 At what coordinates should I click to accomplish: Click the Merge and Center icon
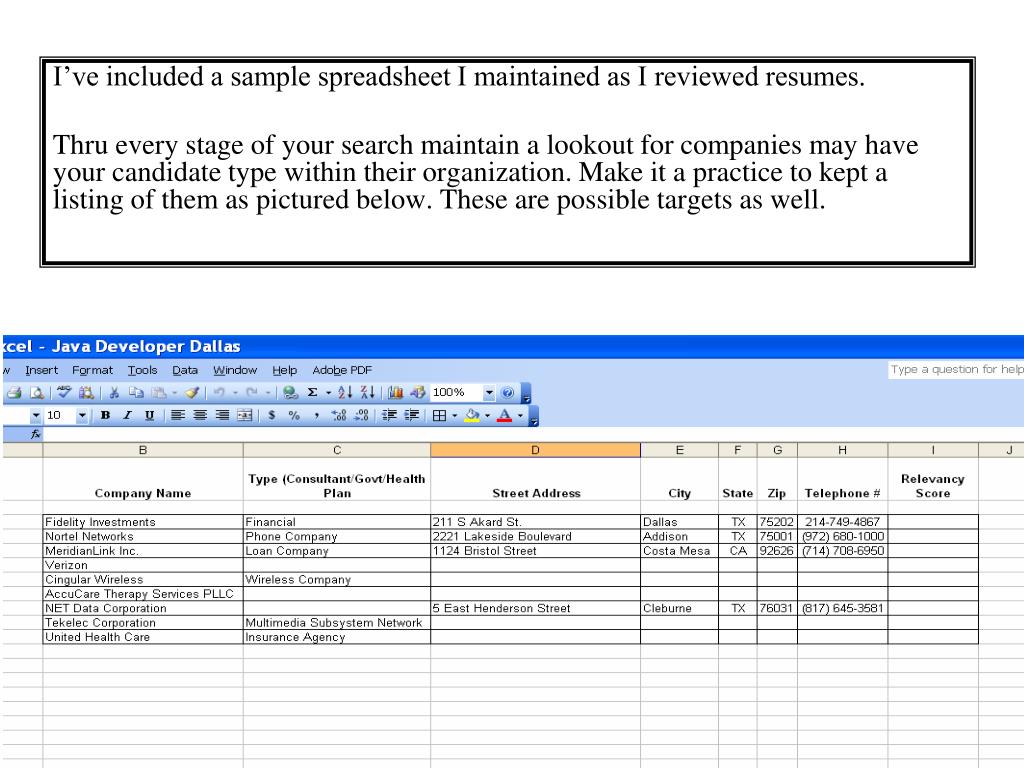245,415
